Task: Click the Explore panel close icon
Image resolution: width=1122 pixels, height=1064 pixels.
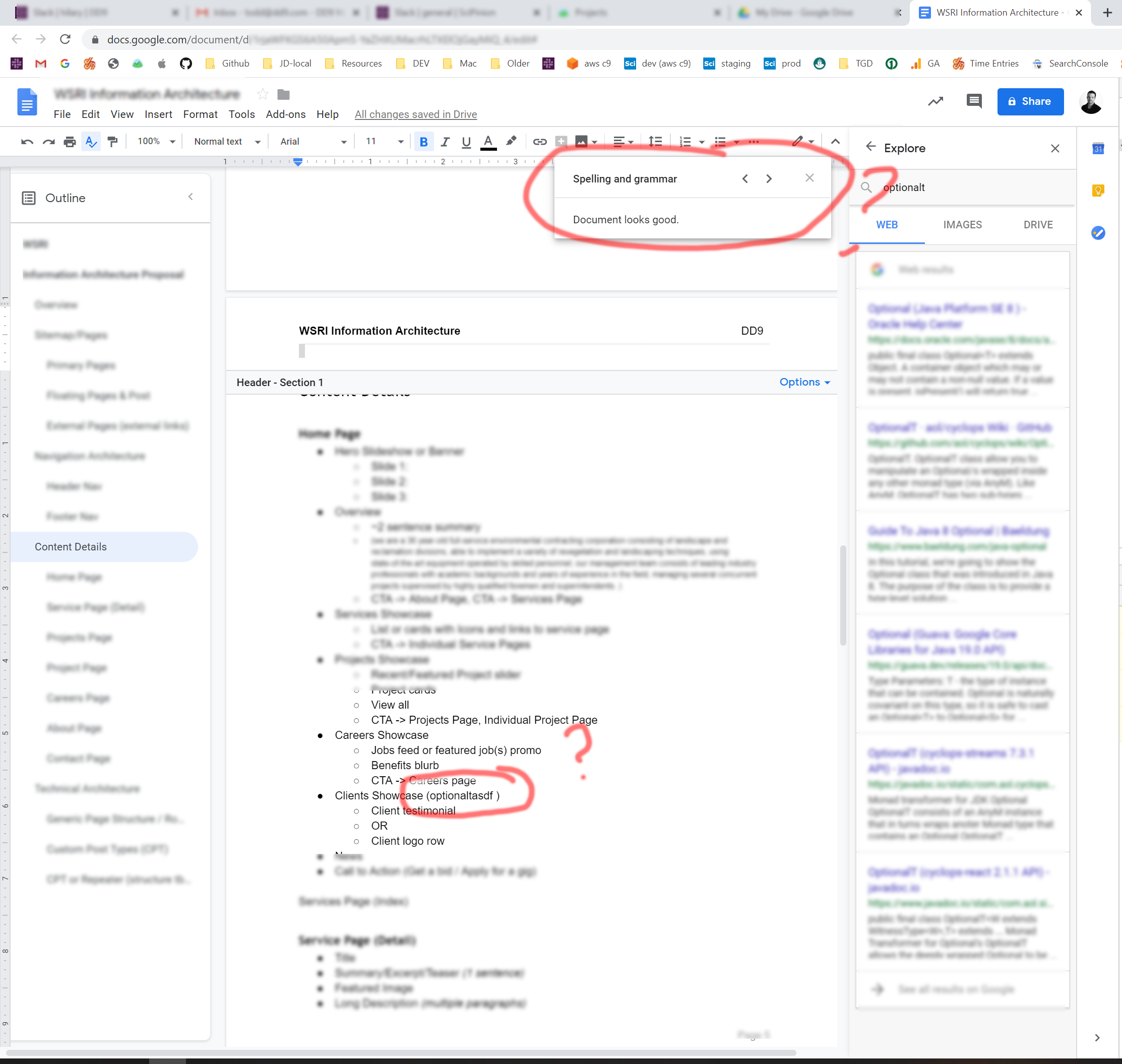Action: pyautogui.click(x=1056, y=147)
